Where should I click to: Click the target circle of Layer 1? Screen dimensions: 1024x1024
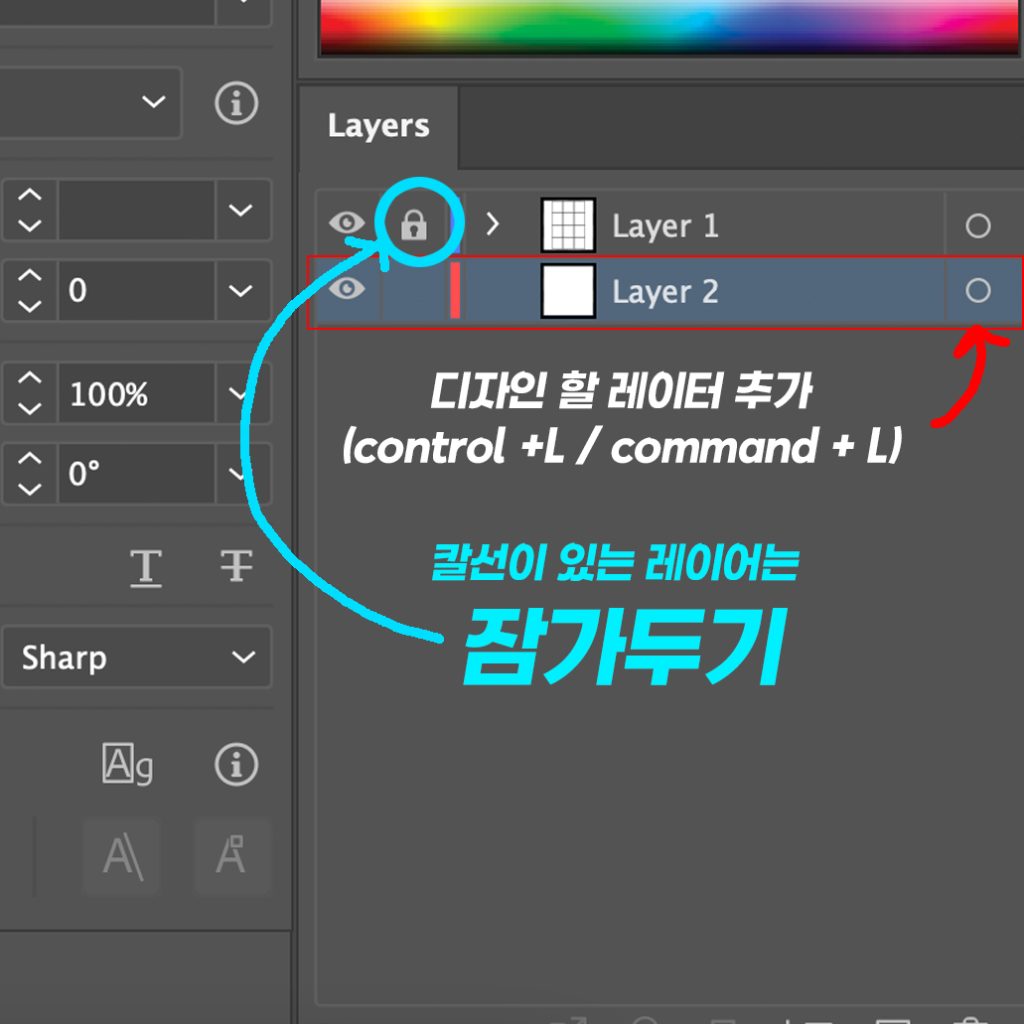[x=978, y=226]
